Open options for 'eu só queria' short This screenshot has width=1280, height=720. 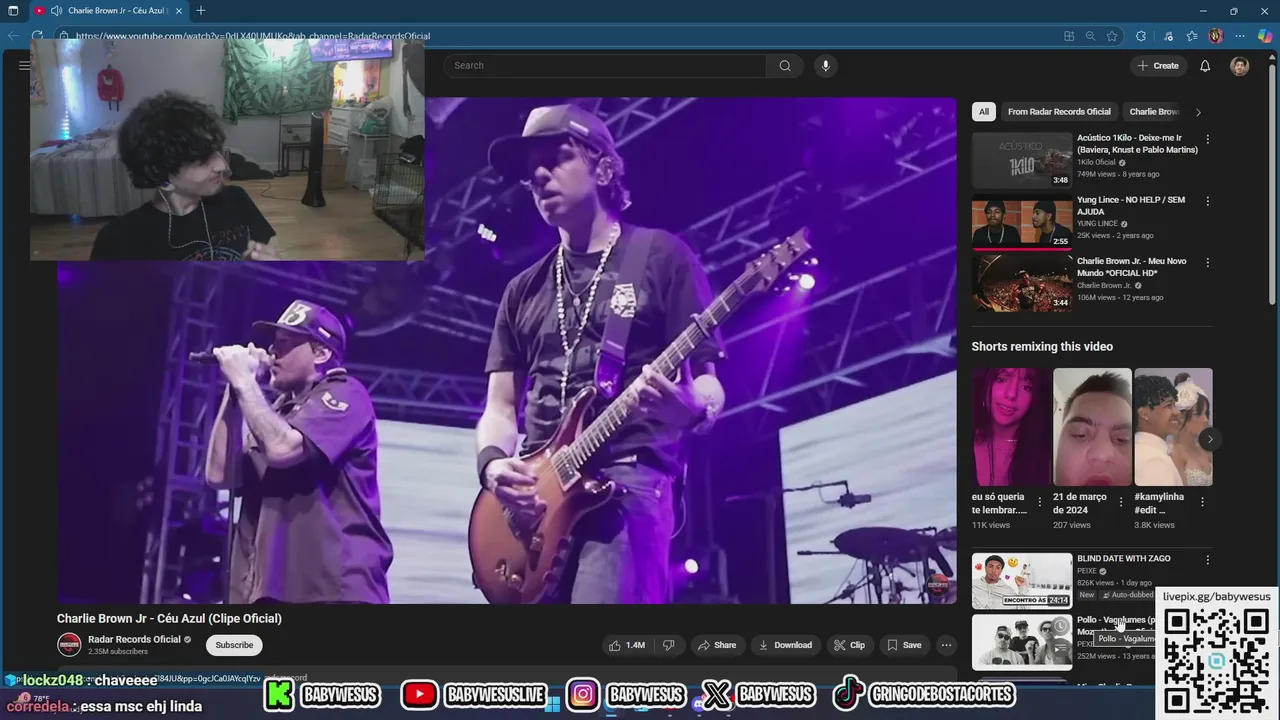[x=1039, y=502]
